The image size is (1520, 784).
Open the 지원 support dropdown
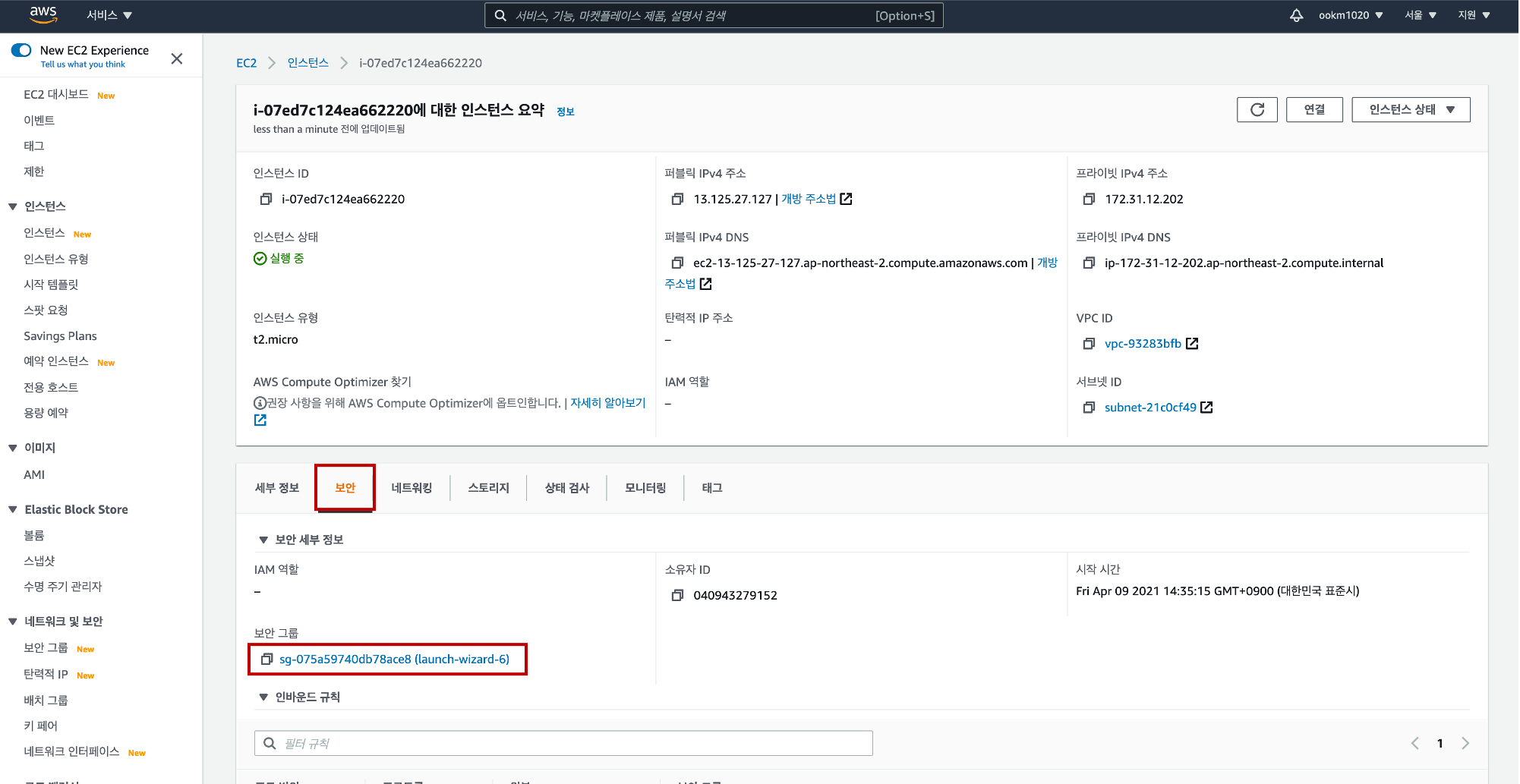coord(1474,15)
